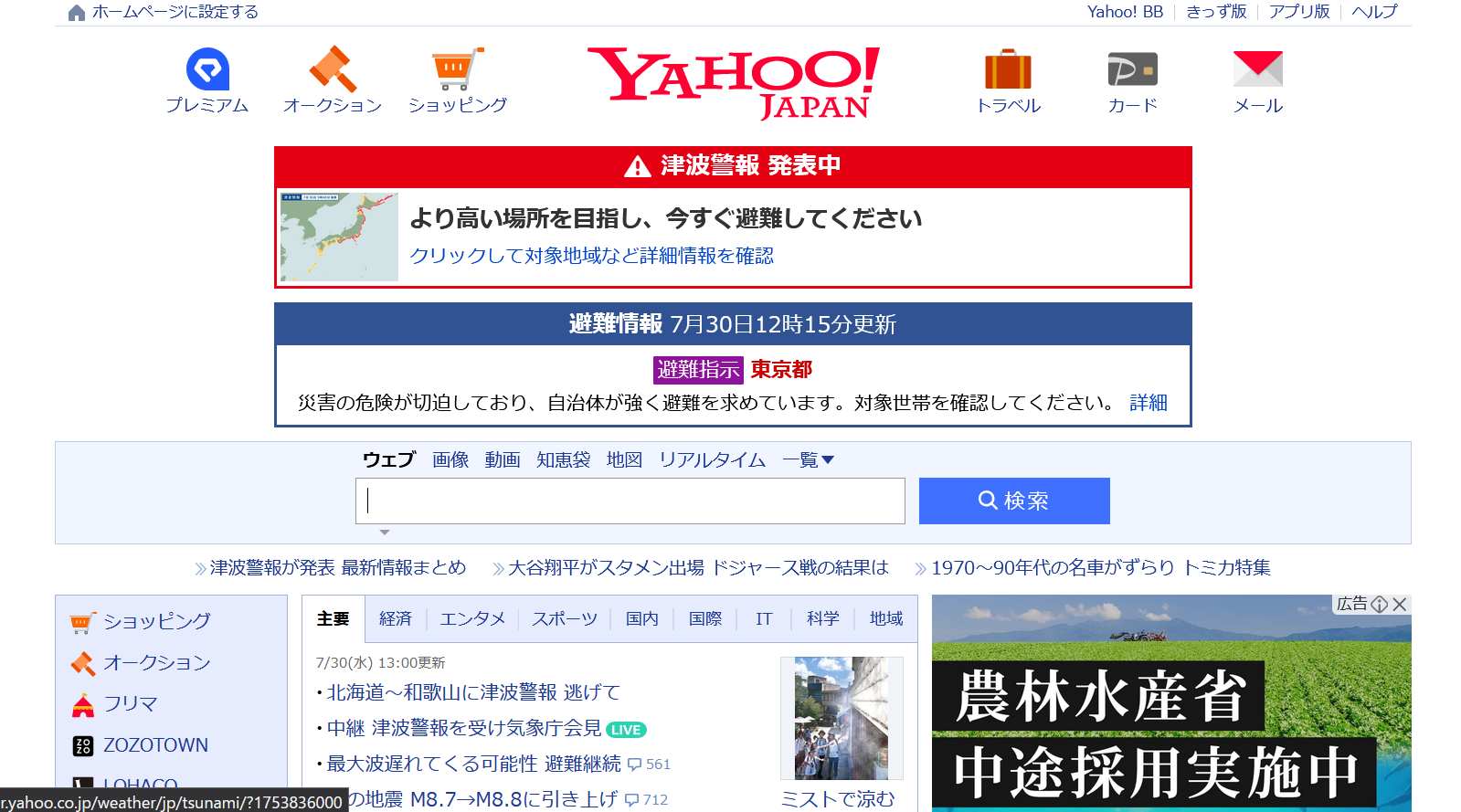Open the tsunami warning map thumbnail
Screen dimensions: 1461x812
click(339, 237)
